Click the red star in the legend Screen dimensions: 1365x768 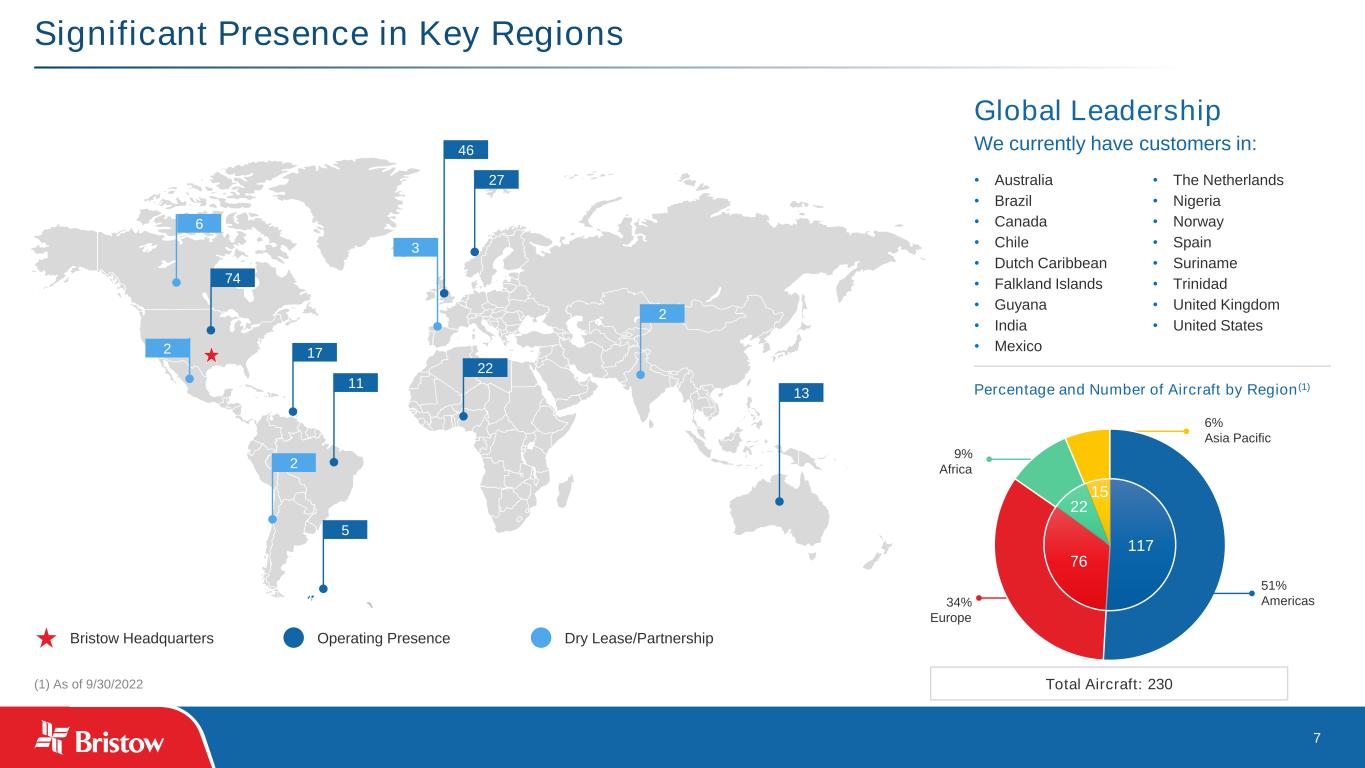(45, 638)
